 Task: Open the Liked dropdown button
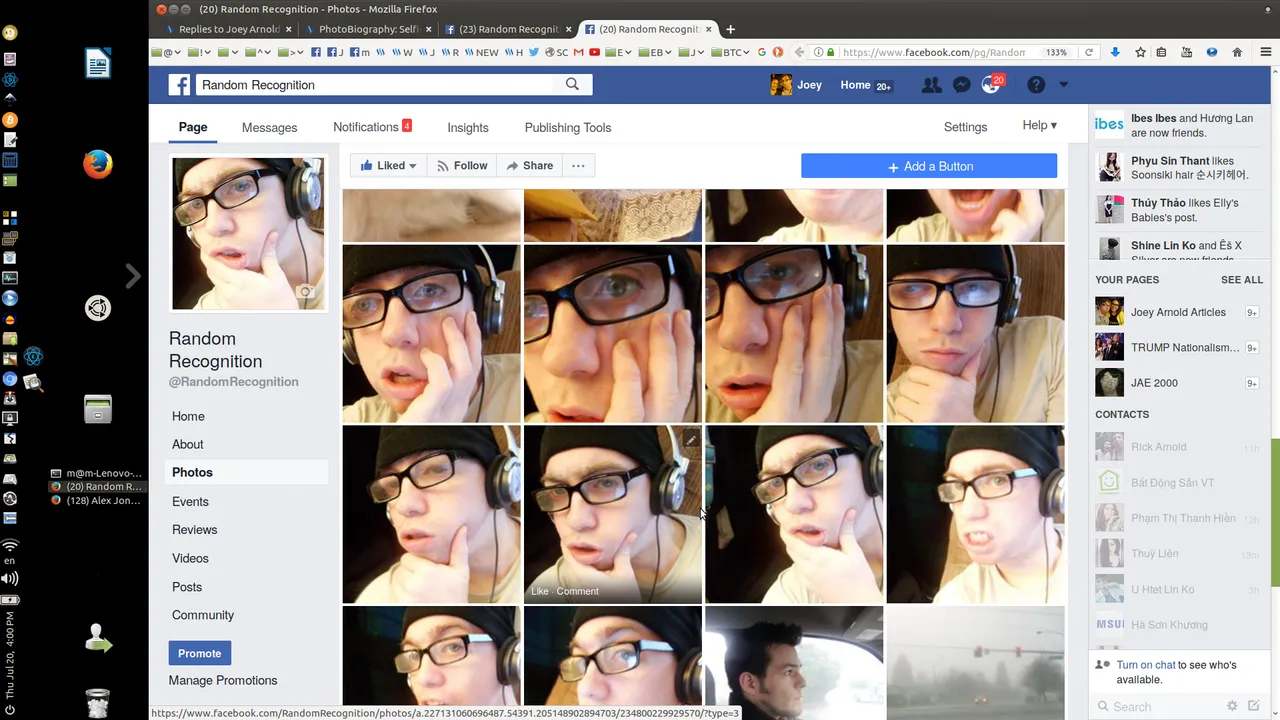[x=389, y=166]
